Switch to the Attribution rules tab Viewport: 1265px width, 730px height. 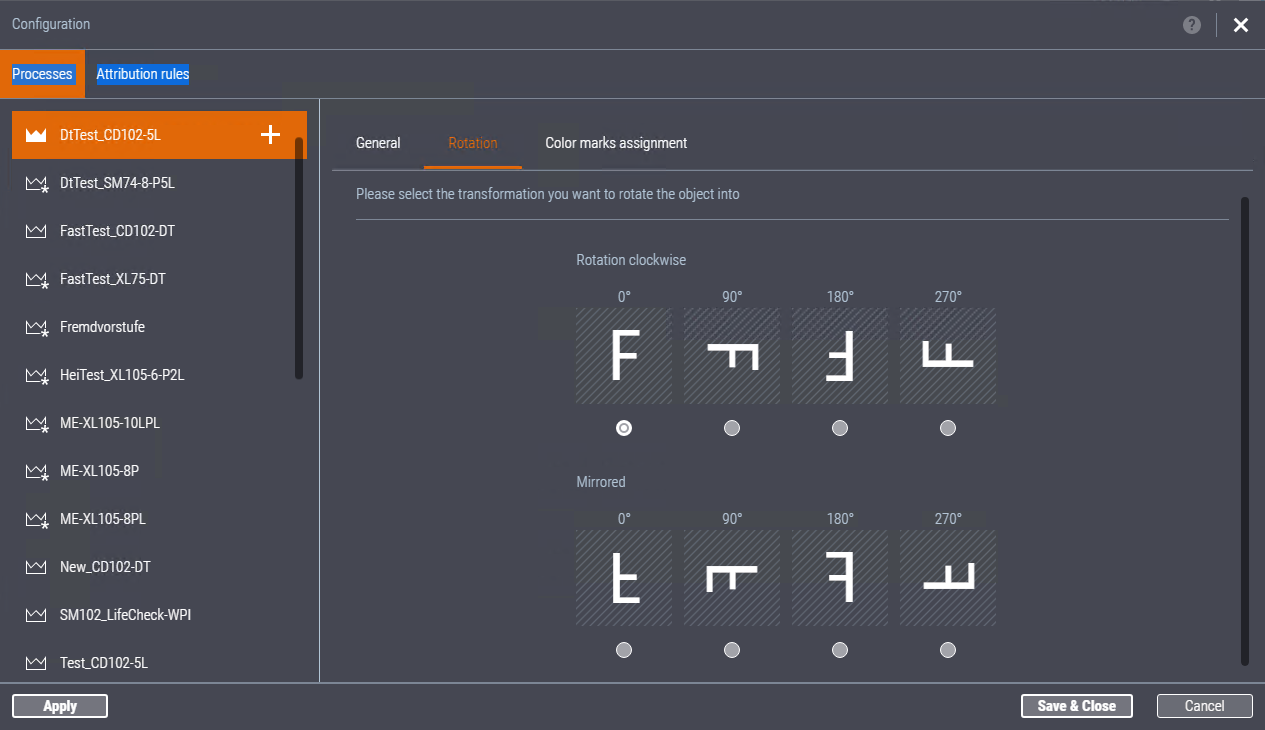(x=142, y=73)
